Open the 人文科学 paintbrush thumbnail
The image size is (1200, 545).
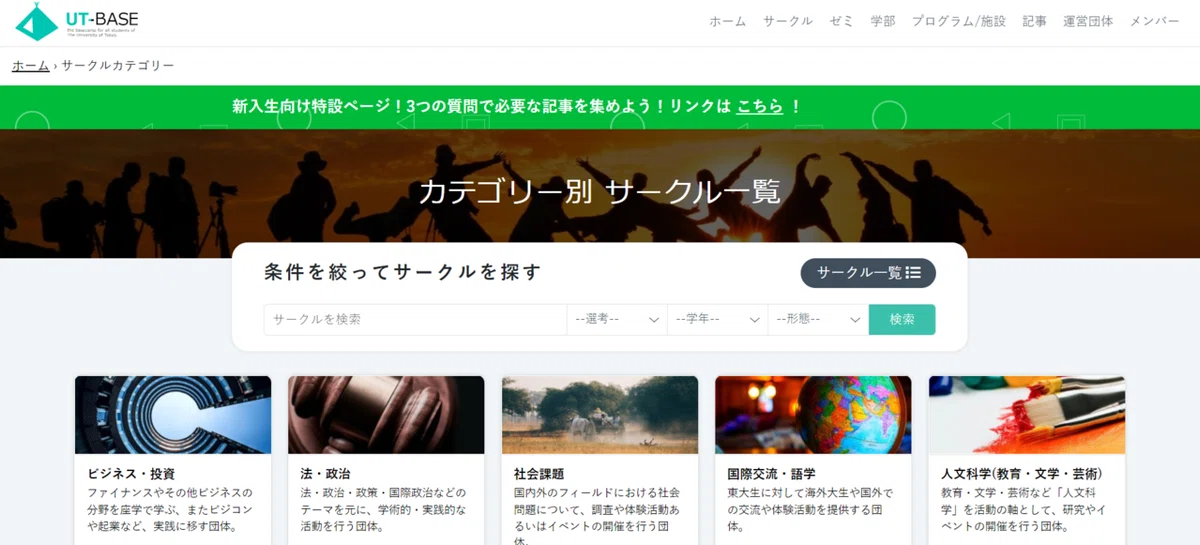point(1027,415)
